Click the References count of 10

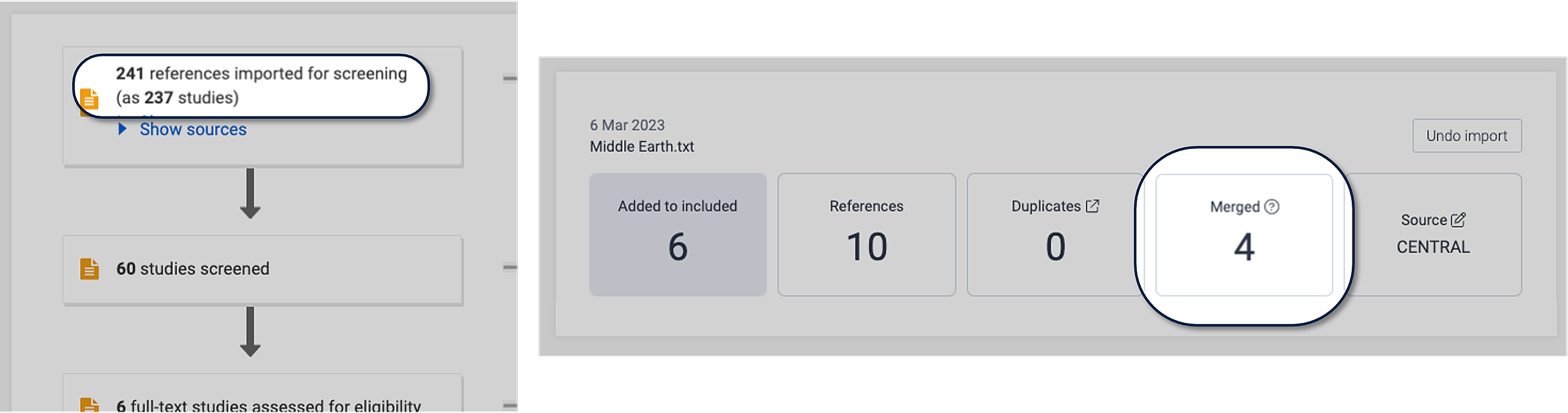pyautogui.click(x=866, y=247)
